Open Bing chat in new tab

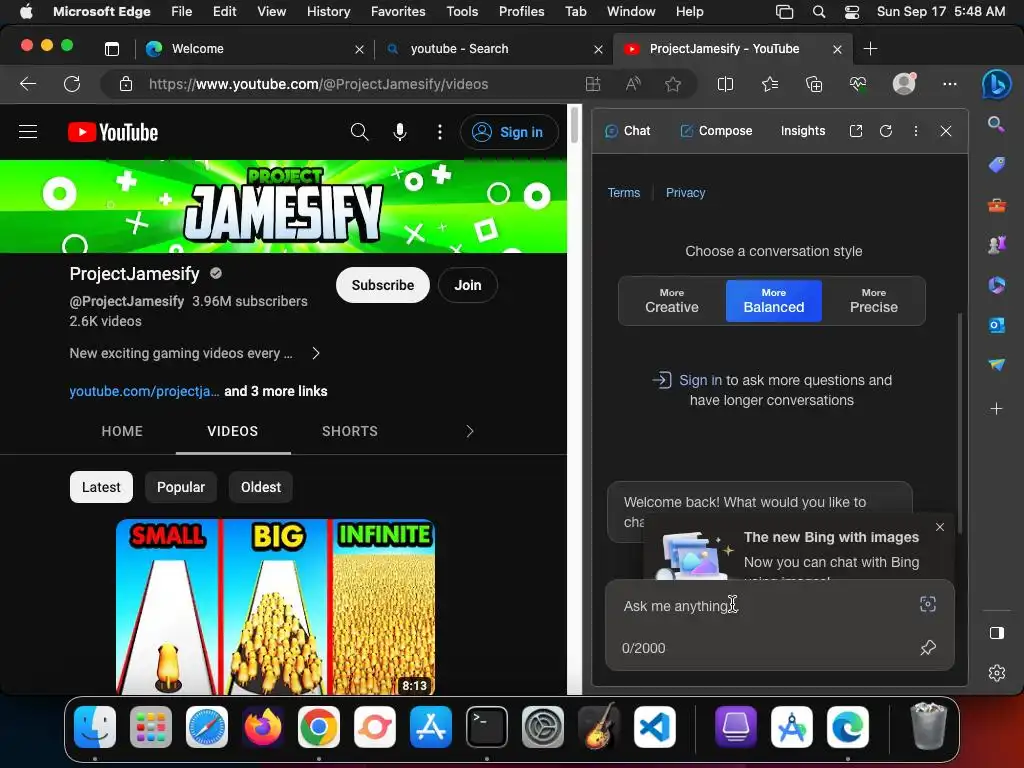click(x=856, y=131)
